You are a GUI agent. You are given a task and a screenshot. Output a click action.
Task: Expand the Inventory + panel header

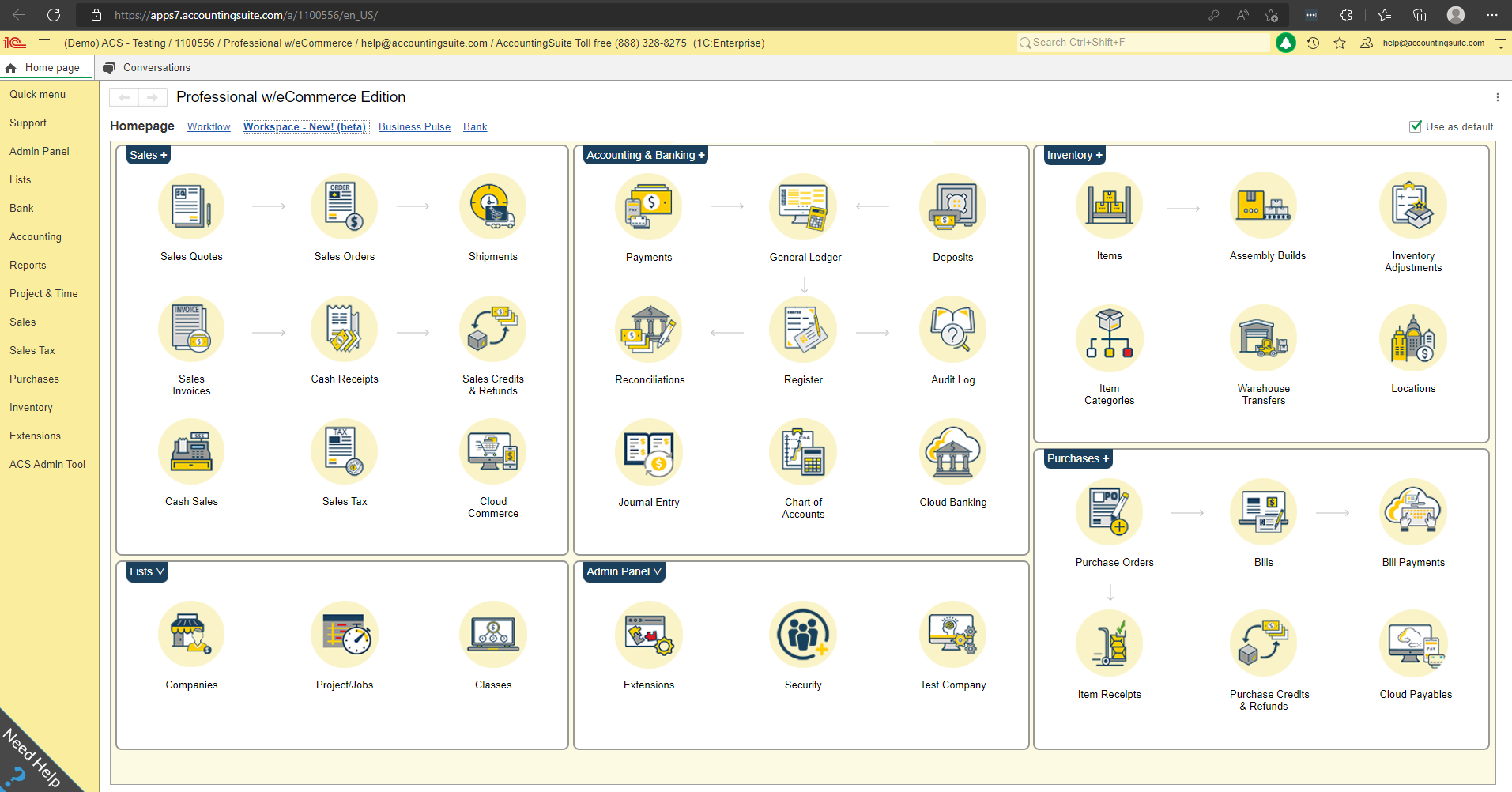[1074, 155]
